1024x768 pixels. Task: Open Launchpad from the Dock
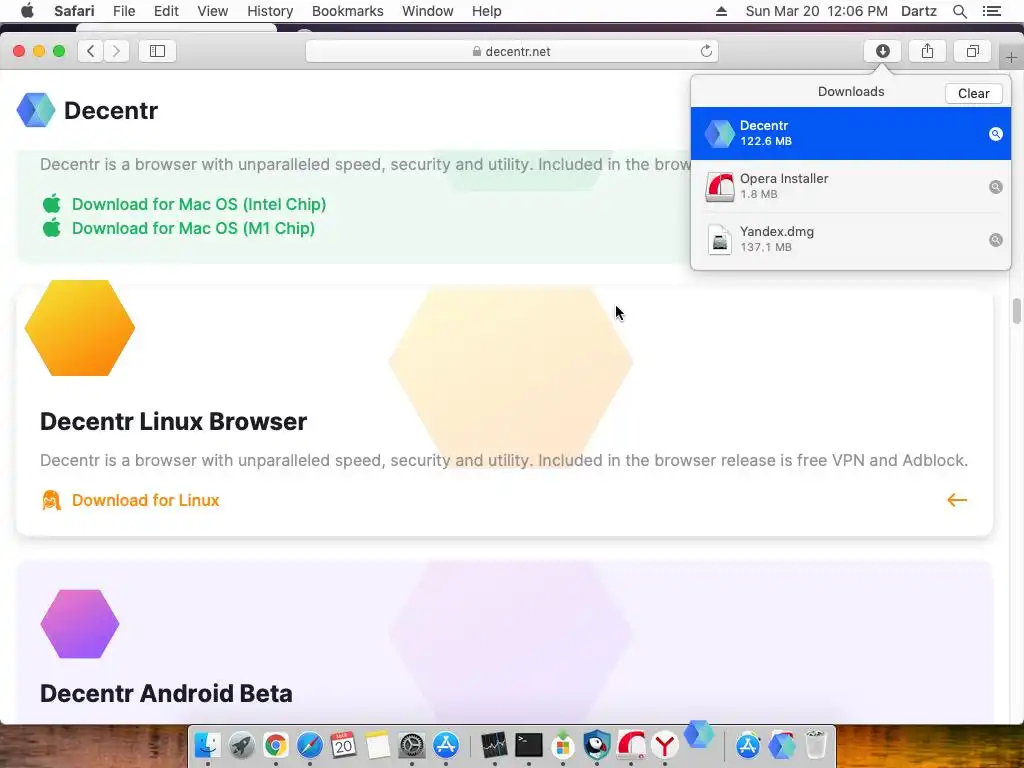pyautogui.click(x=242, y=745)
